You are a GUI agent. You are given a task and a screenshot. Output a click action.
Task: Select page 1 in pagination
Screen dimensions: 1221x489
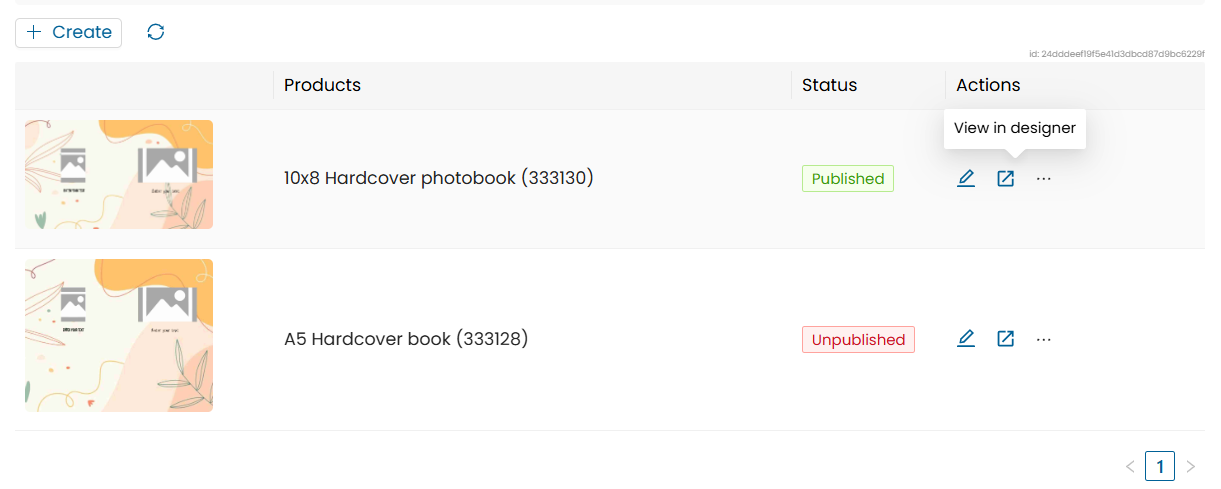[x=1160, y=466]
